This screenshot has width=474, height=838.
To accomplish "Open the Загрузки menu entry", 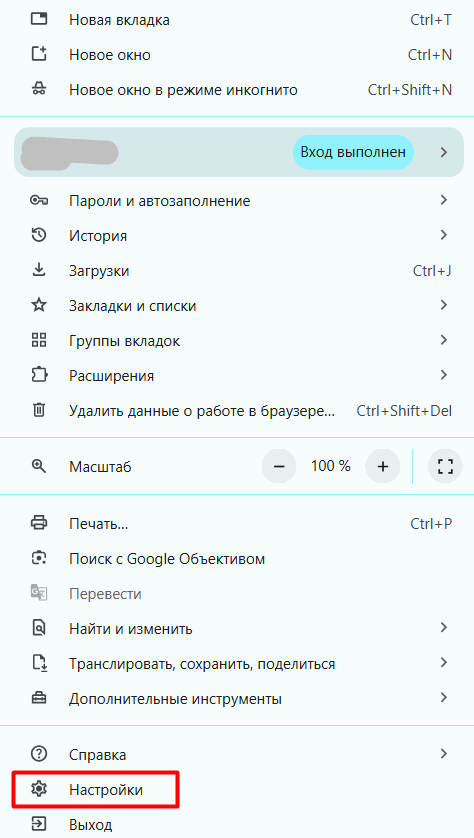I will coord(237,271).
